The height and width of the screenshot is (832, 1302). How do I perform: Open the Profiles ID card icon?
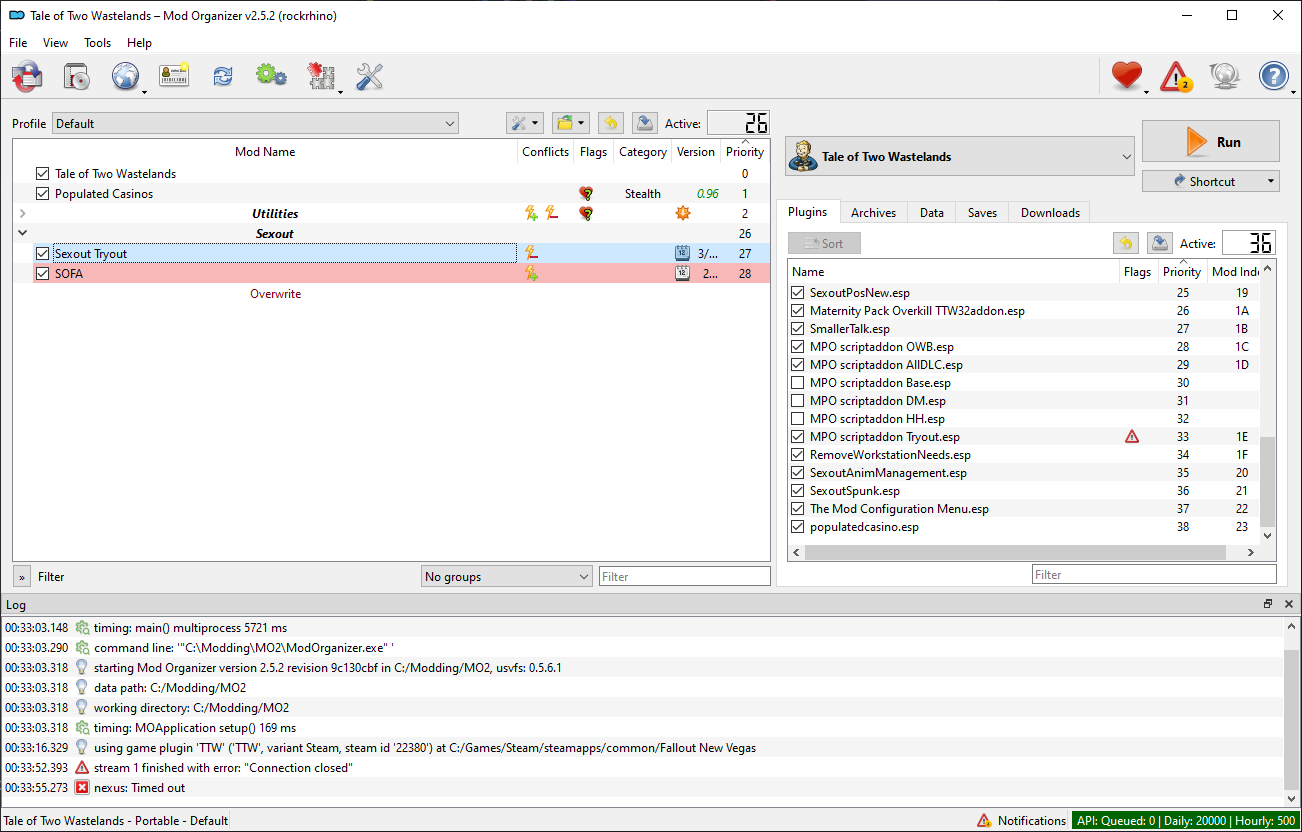coord(174,76)
